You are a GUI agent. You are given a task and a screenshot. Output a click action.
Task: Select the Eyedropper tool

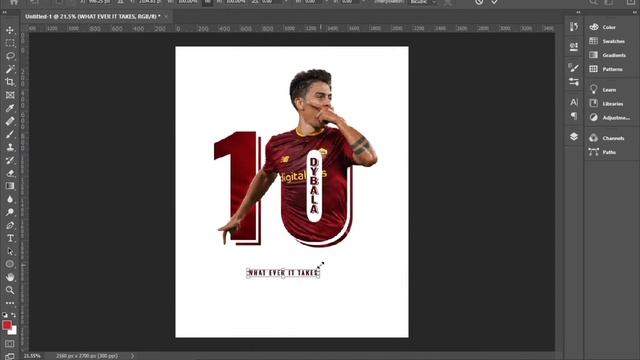(x=10, y=108)
